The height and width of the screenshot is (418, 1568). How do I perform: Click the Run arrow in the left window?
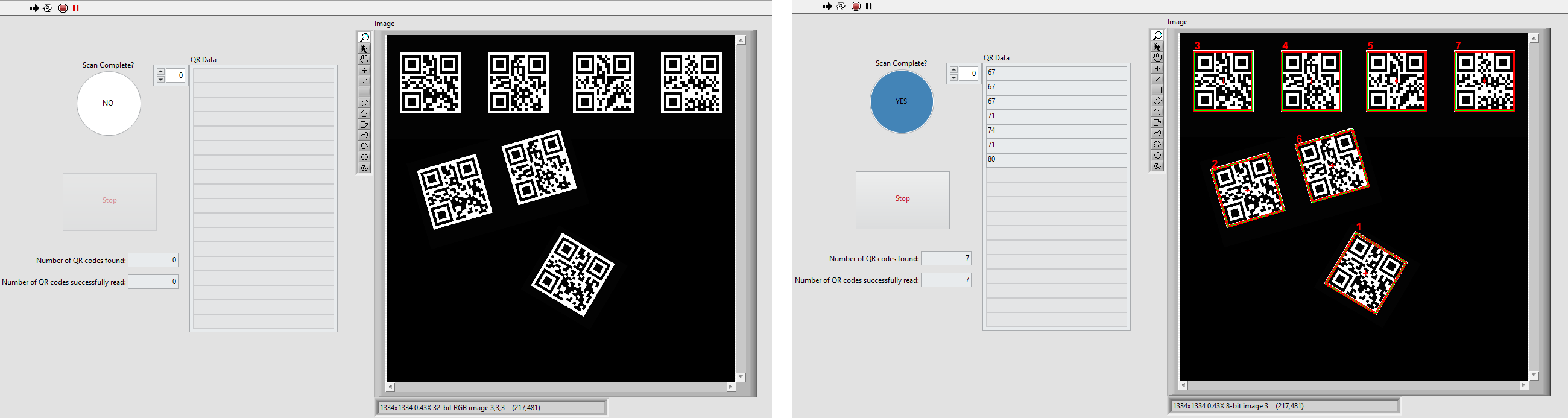coord(34,8)
